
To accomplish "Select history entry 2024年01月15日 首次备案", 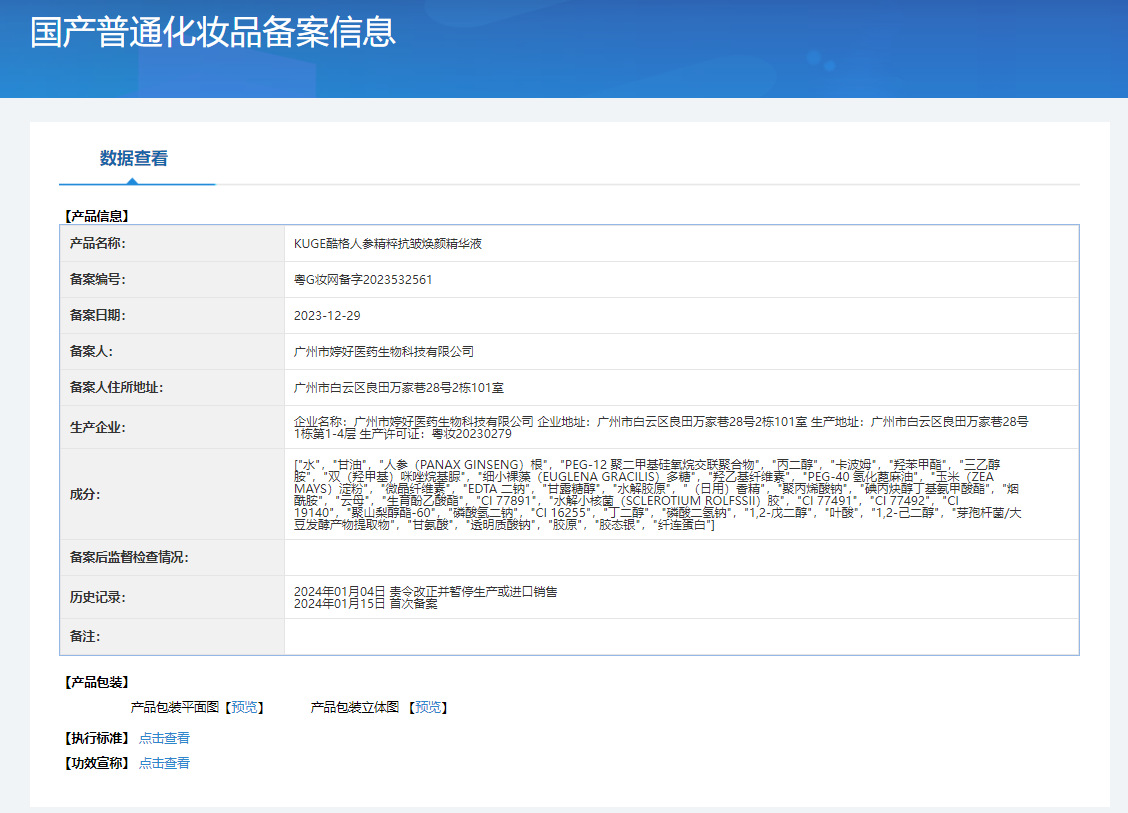I will (x=365, y=604).
